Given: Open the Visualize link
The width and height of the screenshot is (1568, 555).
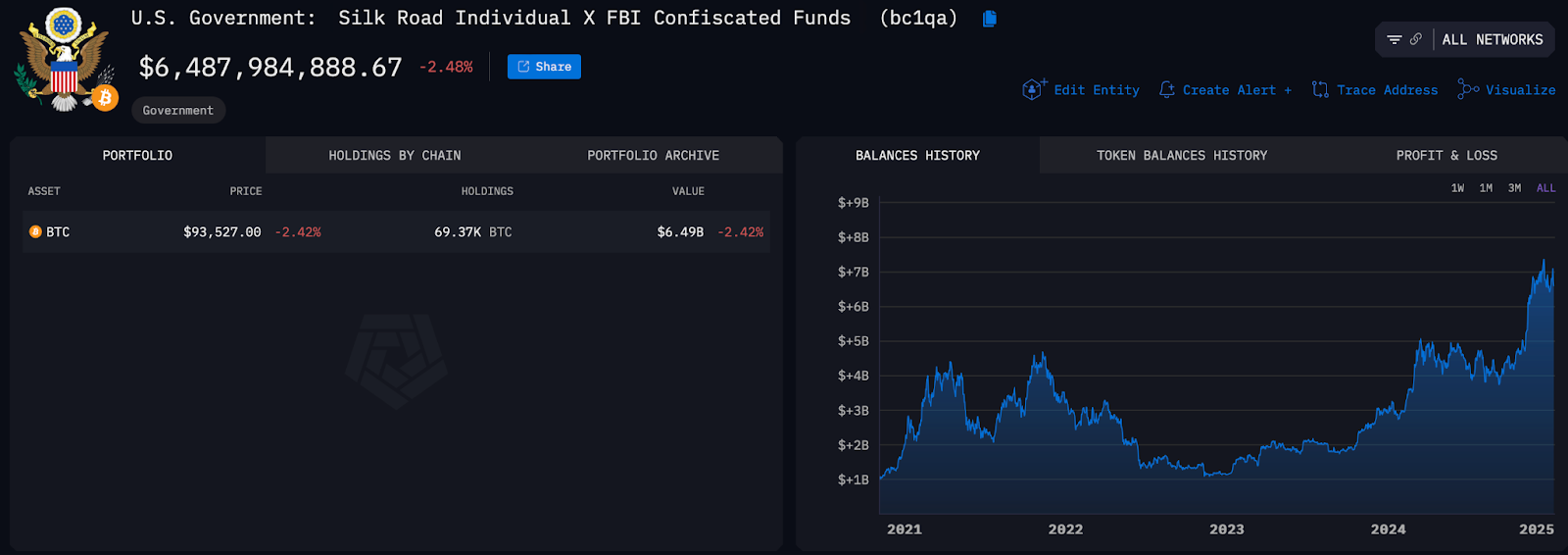Looking at the screenshot, I should click(1521, 90).
